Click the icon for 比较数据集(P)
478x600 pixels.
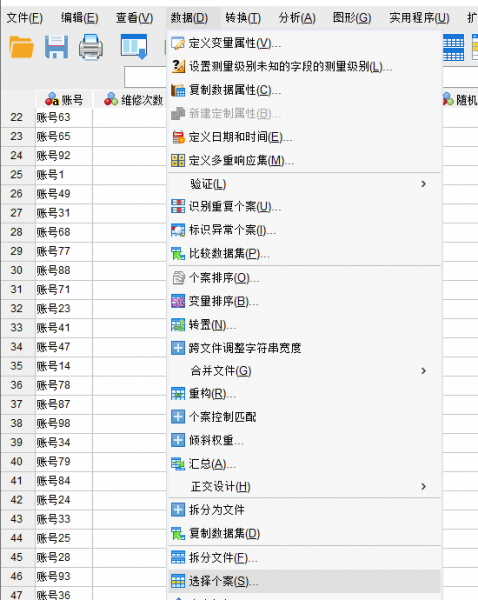(x=178, y=254)
